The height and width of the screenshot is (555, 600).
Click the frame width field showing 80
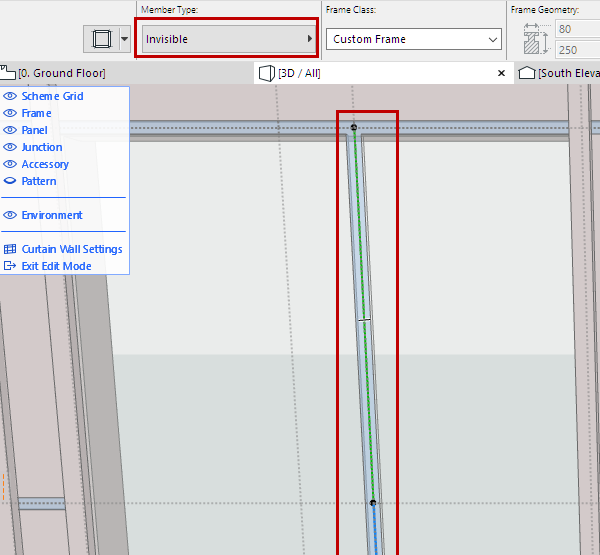(x=578, y=30)
